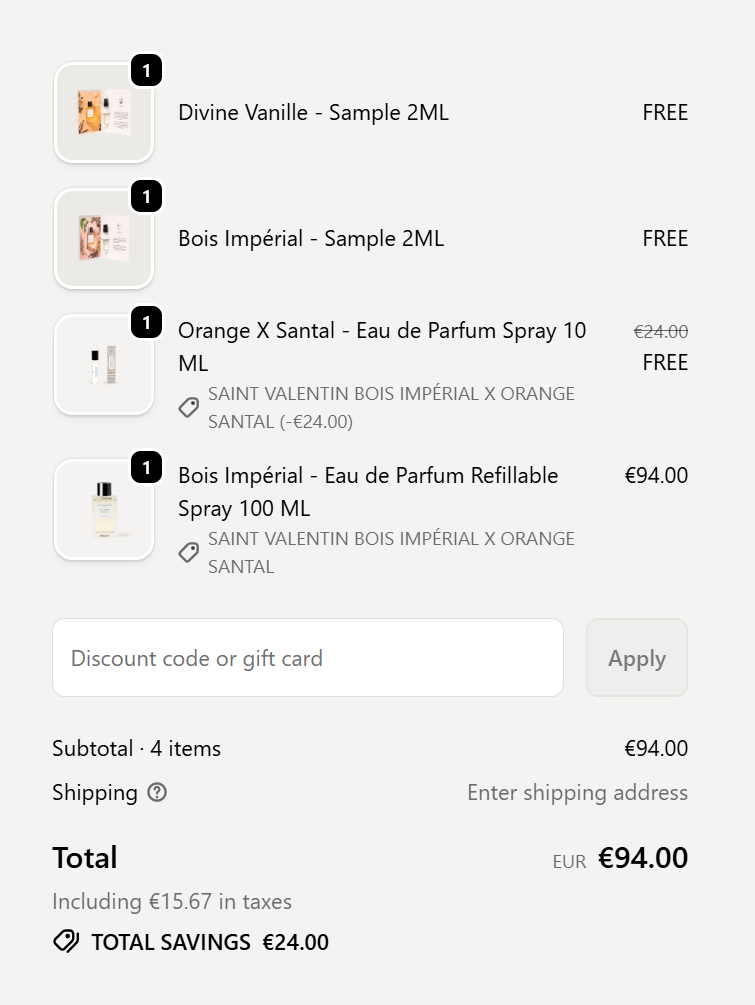
Task: Click the quantity badge on Divine Vanille sample
Action: pyautogui.click(x=147, y=71)
